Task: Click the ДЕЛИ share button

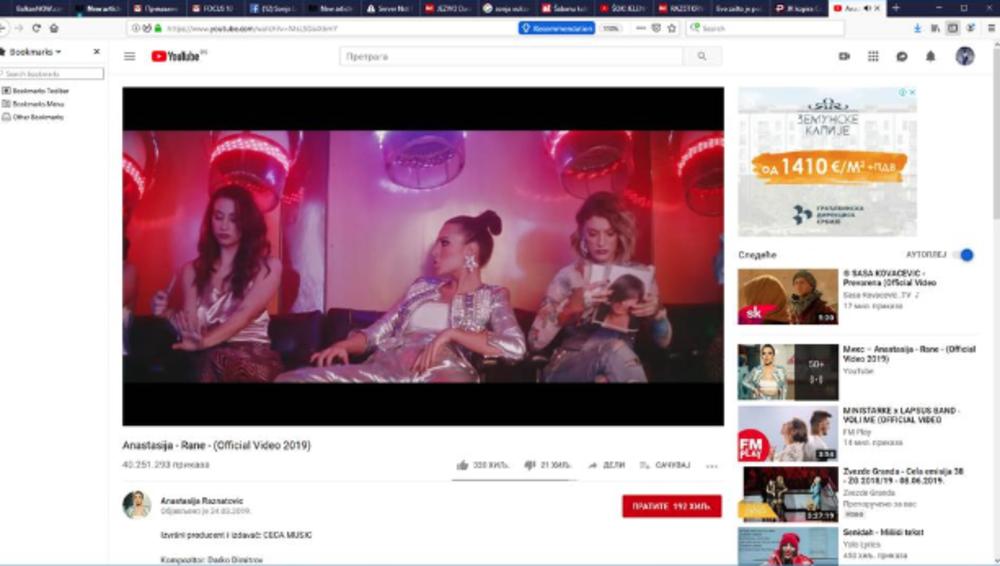Action: [607, 465]
